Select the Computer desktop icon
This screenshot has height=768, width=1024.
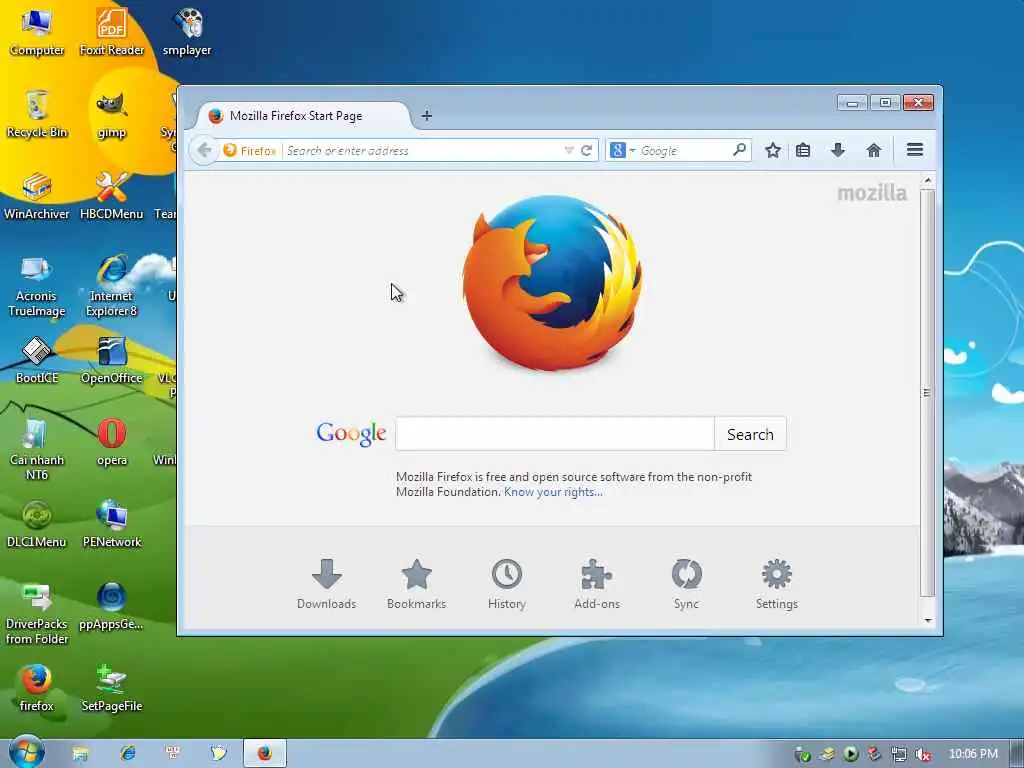click(37, 31)
